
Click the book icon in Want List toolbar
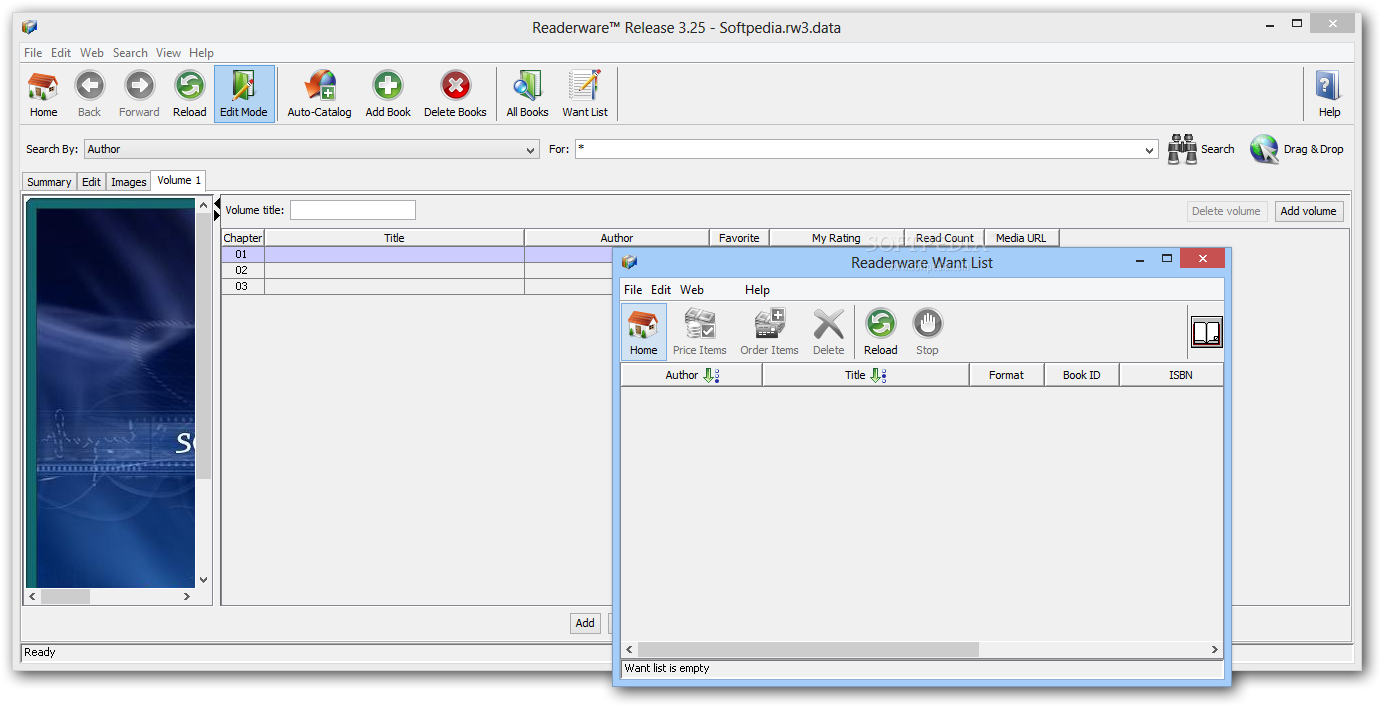tap(1206, 332)
